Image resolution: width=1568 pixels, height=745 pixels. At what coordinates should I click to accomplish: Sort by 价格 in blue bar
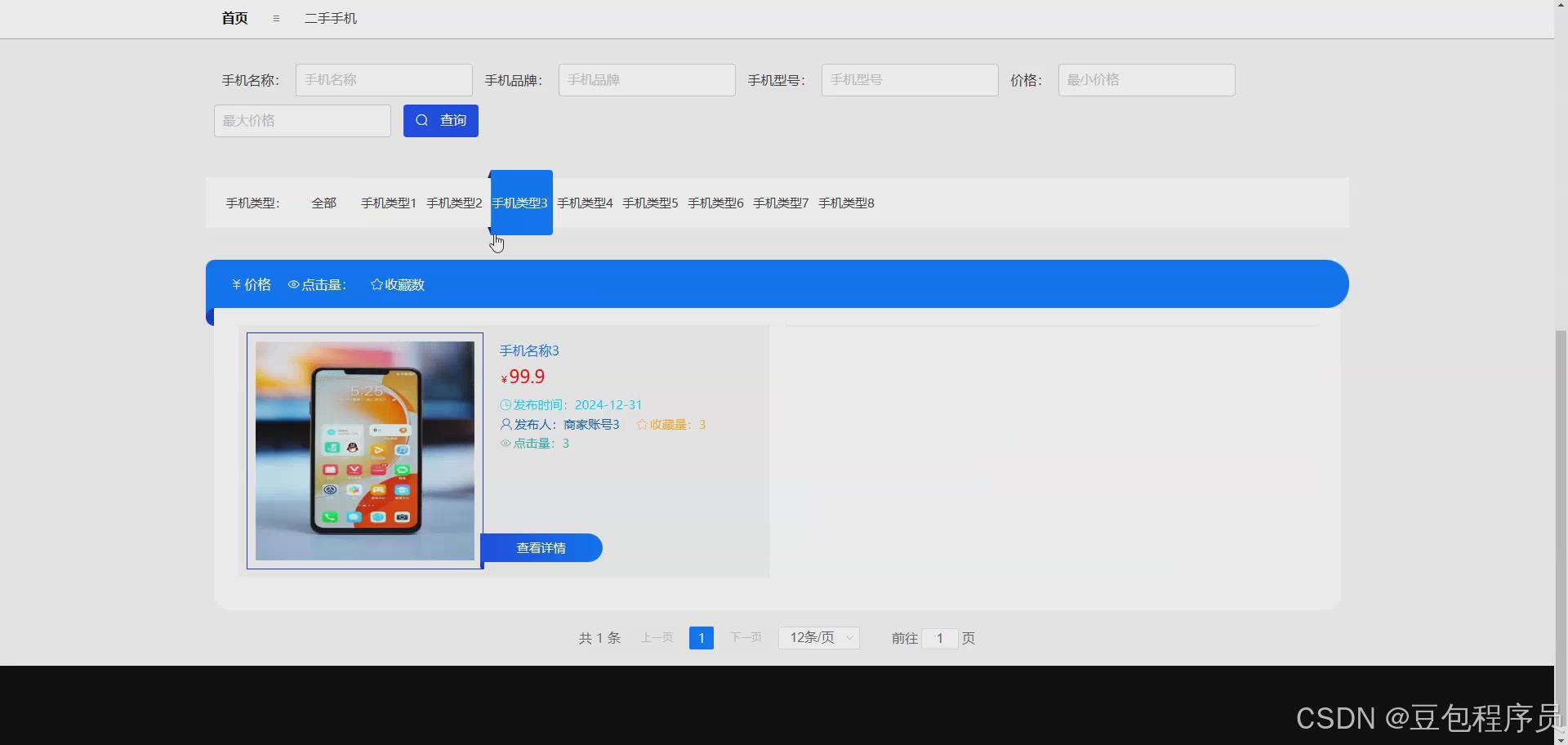(252, 284)
